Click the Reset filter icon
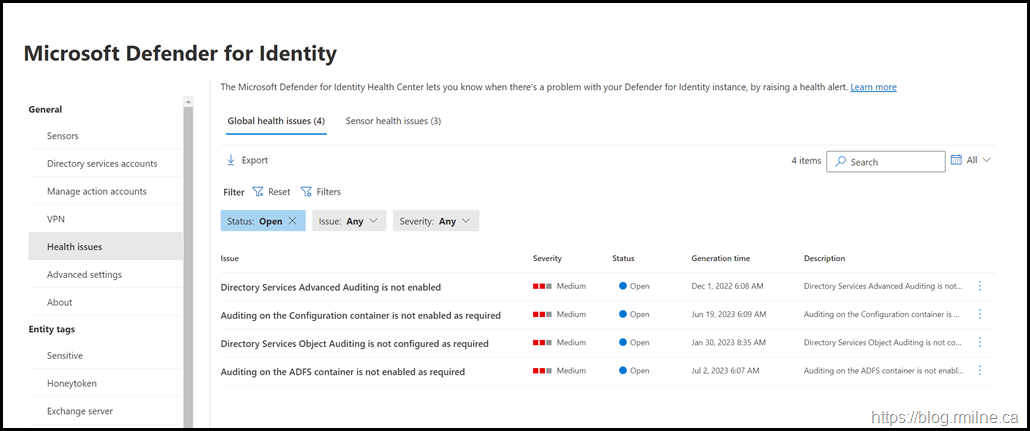The image size is (1030, 431). (x=258, y=192)
